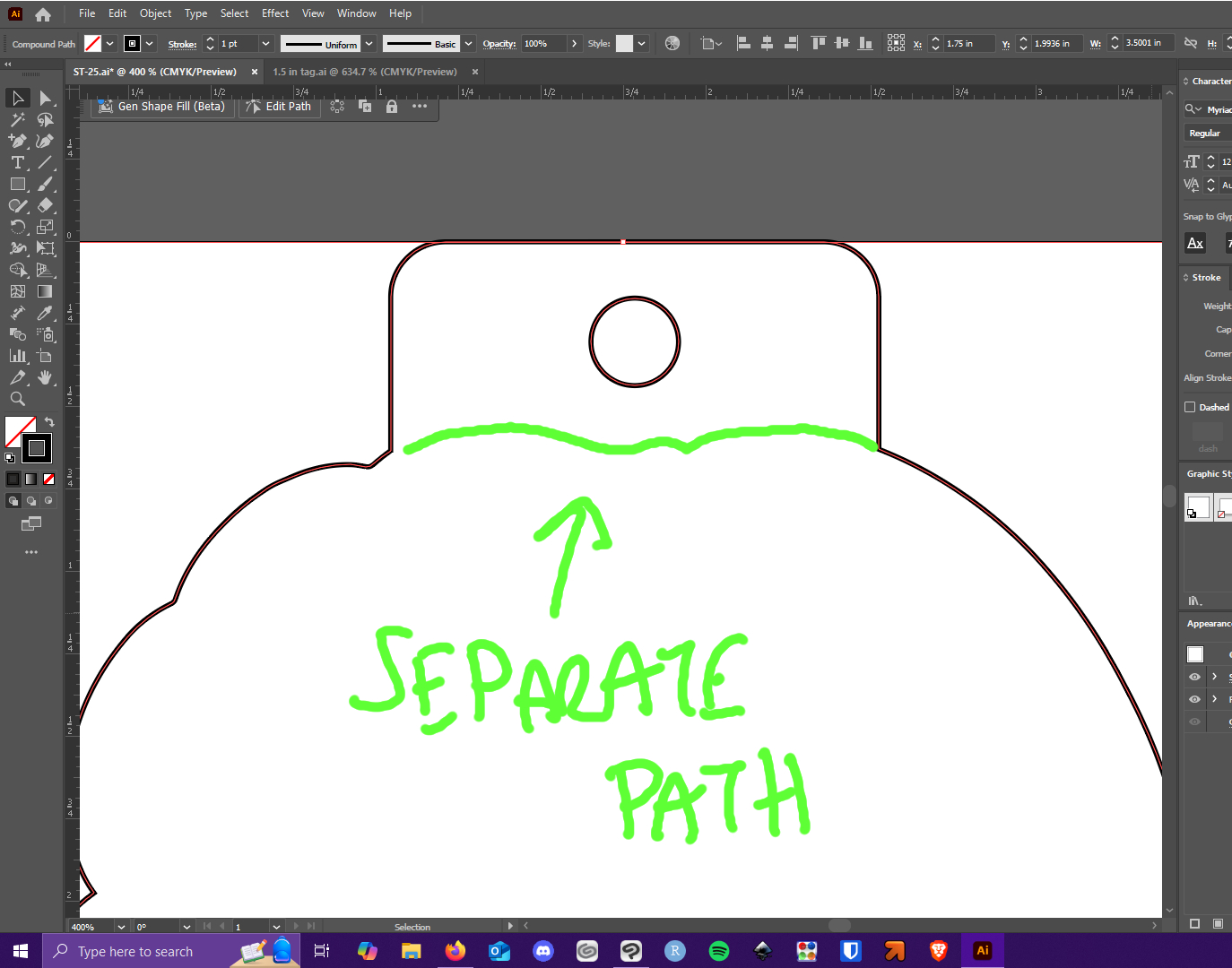Swap fill and stroke colors
Screen dimensions: 1232x968
(x=49, y=421)
